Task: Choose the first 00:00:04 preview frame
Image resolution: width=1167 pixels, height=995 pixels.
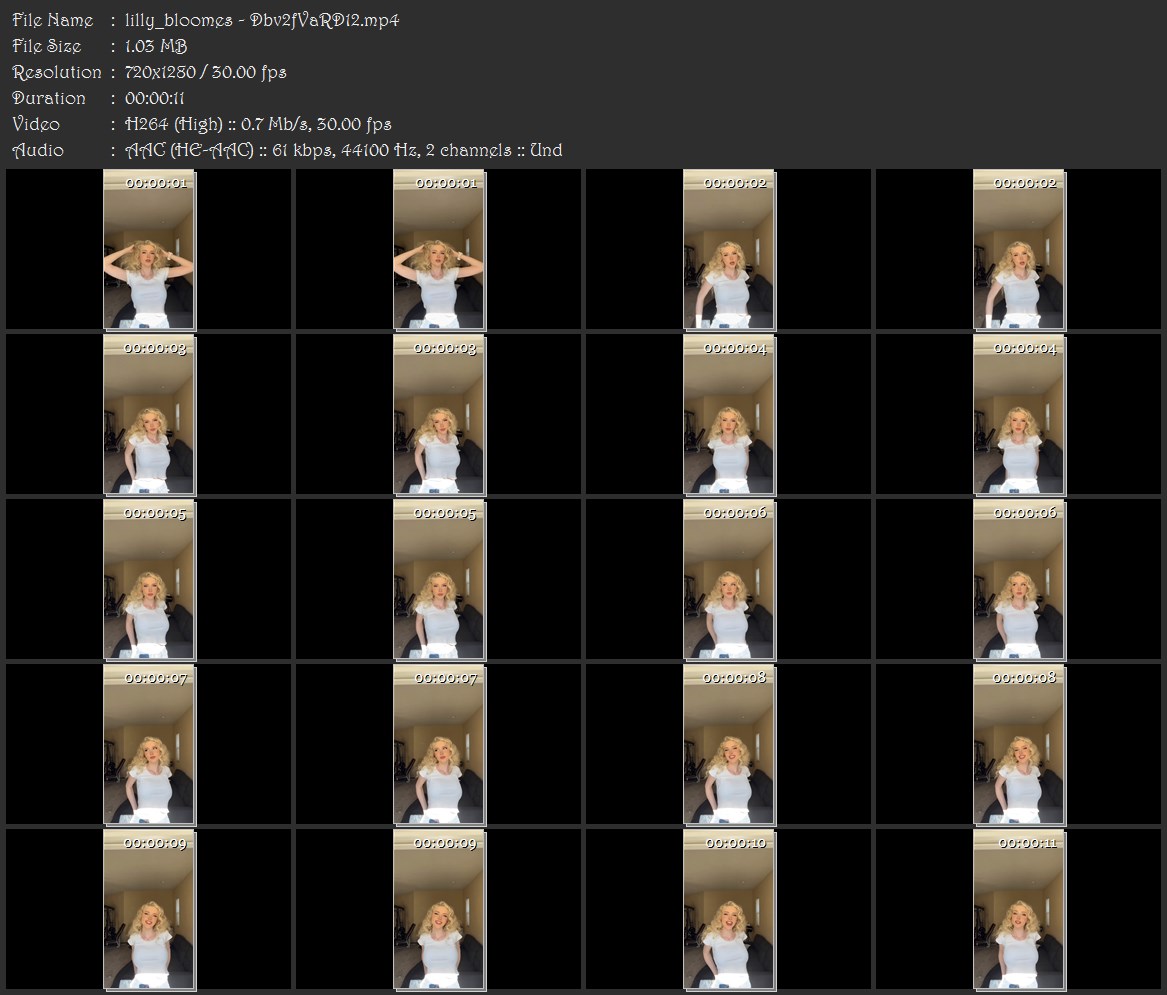Action: [x=729, y=415]
